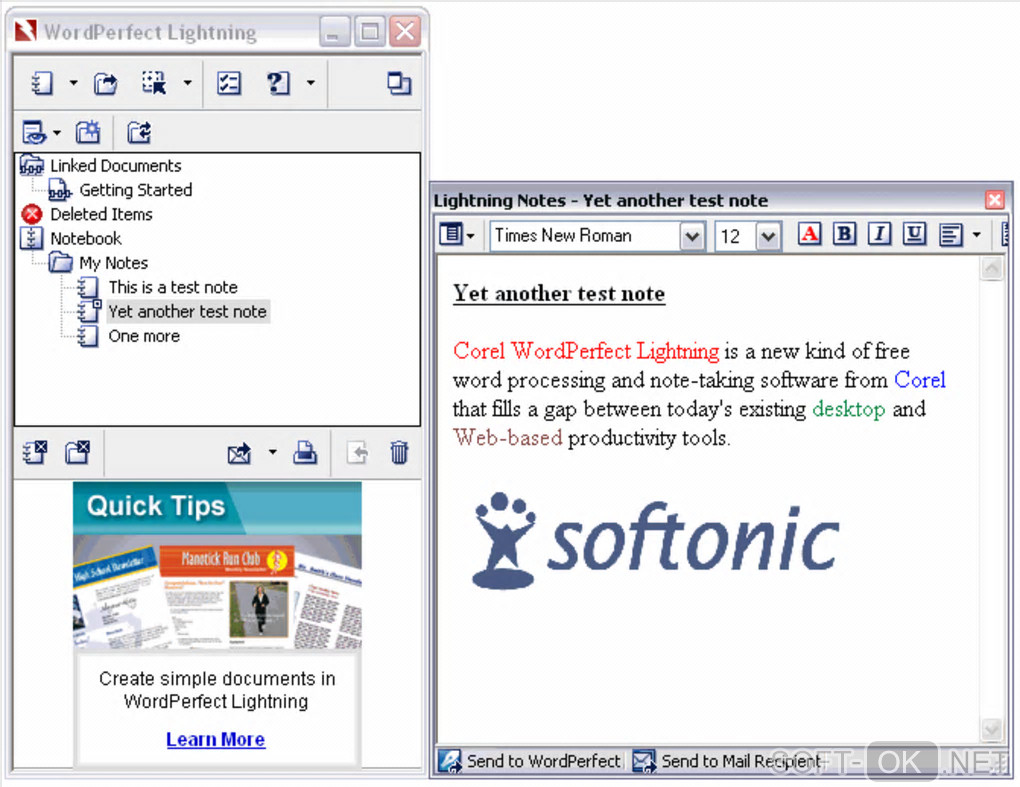Maximize the WordPerfect Lightning window
1020x787 pixels.
tap(369, 31)
